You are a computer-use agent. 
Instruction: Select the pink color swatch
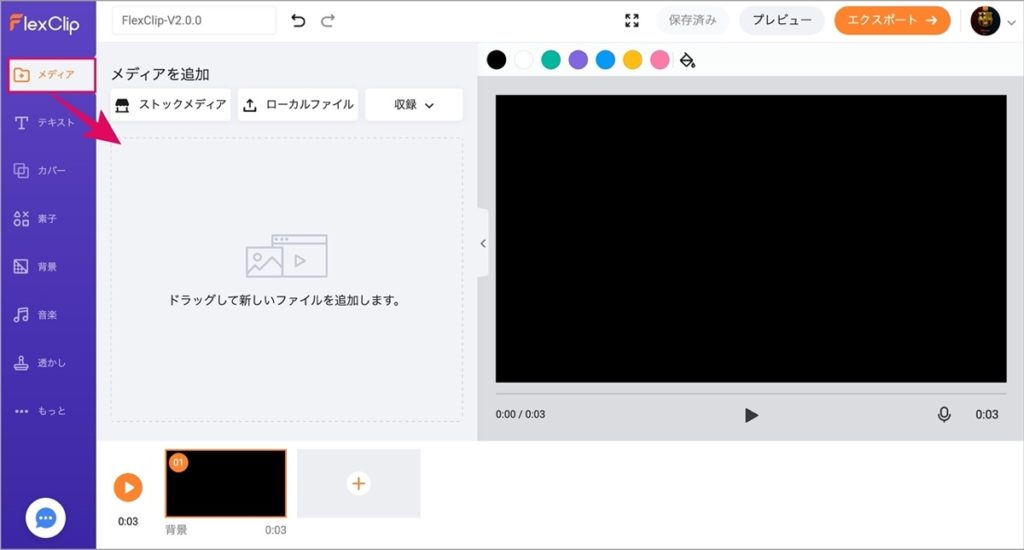tap(660, 60)
